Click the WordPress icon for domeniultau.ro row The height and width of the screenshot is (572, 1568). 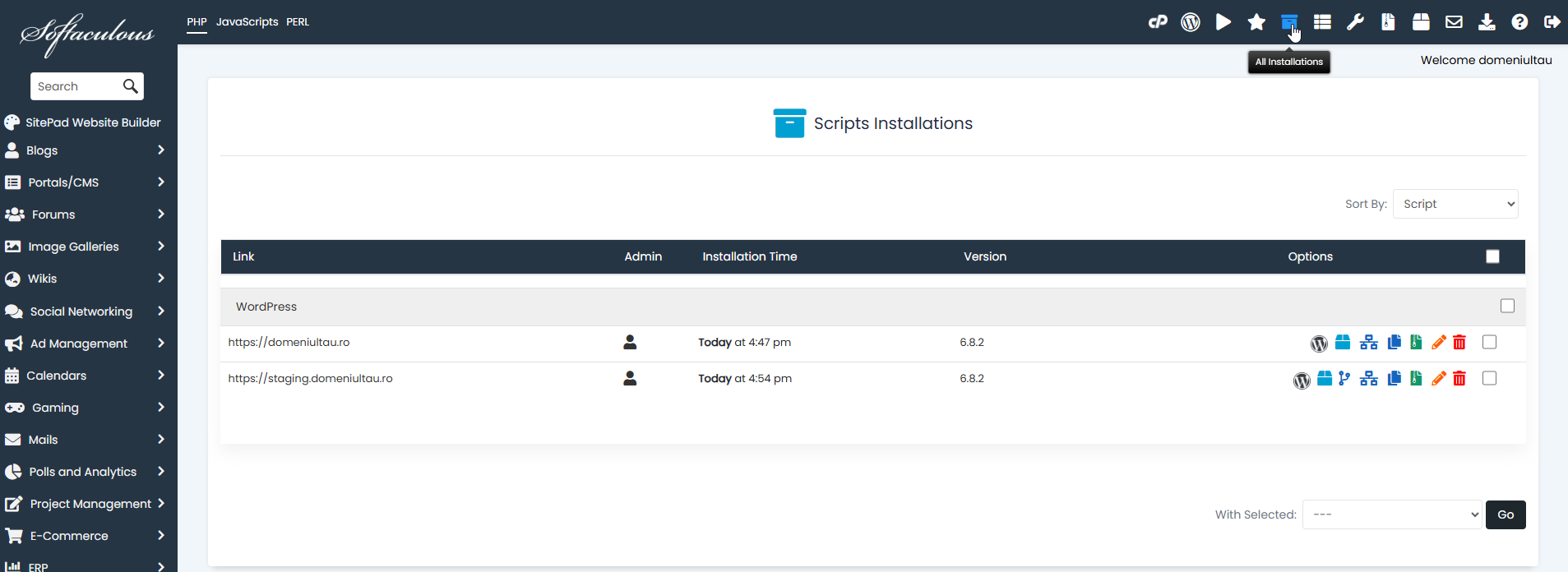[1319, 344]
